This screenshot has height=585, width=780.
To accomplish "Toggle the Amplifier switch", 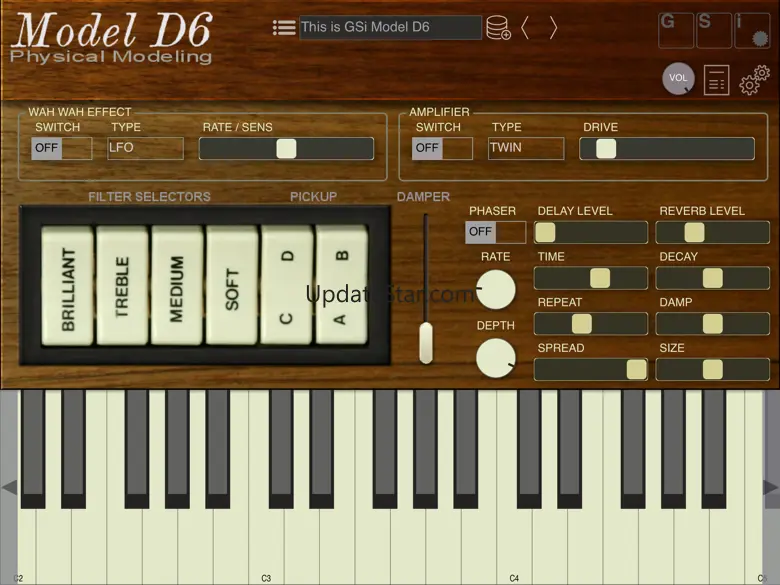I will point(442,148).
